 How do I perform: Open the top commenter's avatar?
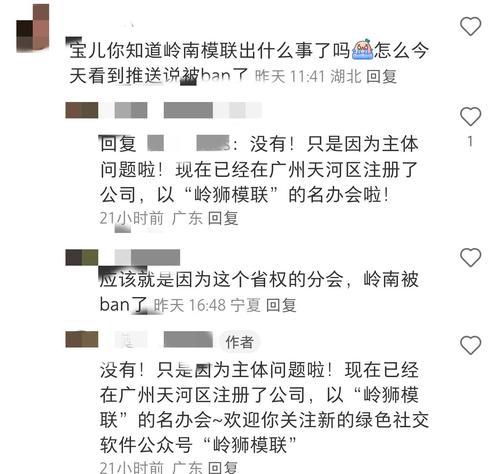33,28
